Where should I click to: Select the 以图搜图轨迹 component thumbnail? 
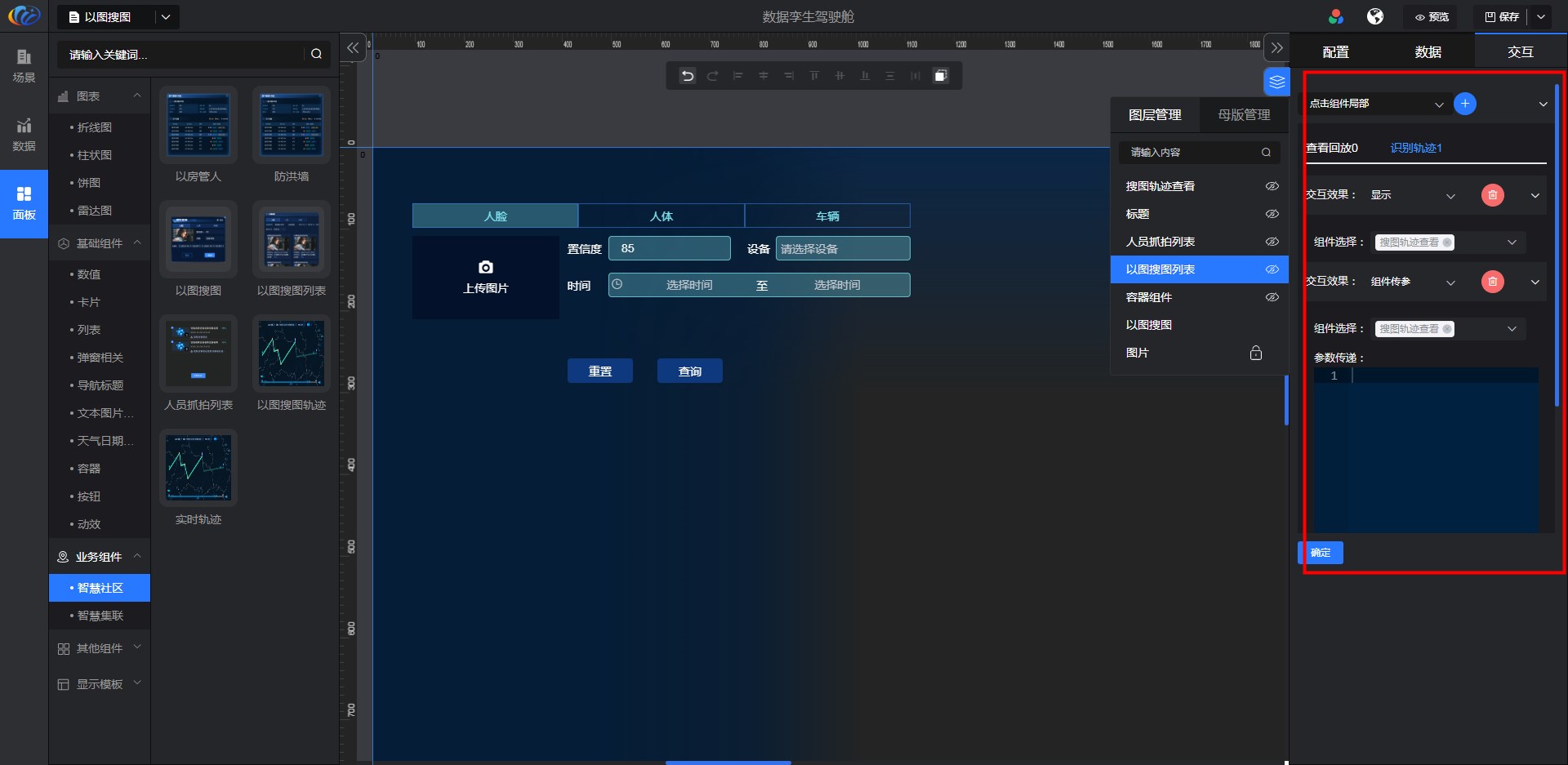click(x=292, y=354)
